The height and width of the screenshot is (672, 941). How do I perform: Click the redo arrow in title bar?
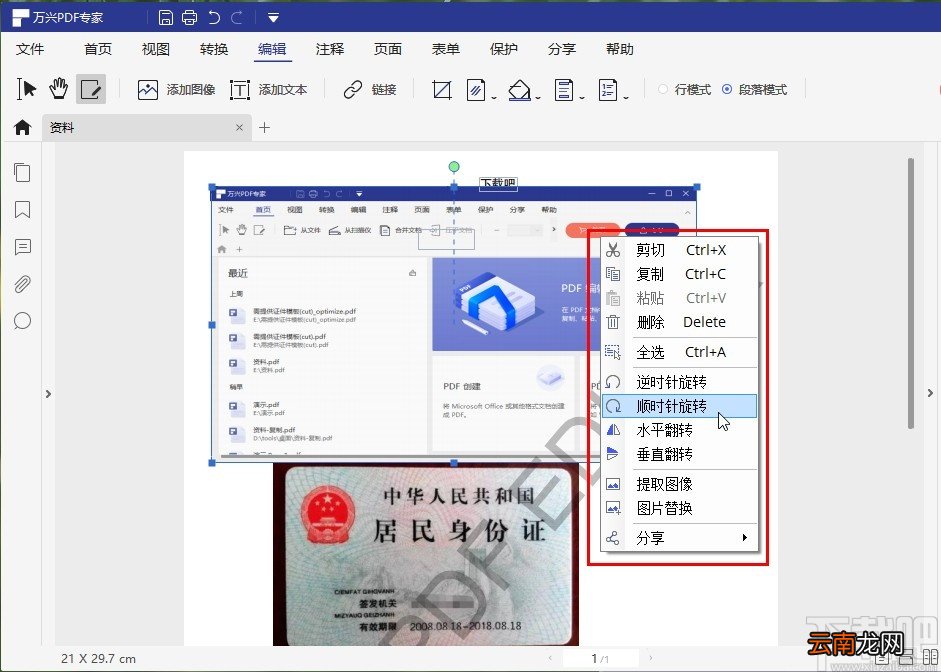237,17
